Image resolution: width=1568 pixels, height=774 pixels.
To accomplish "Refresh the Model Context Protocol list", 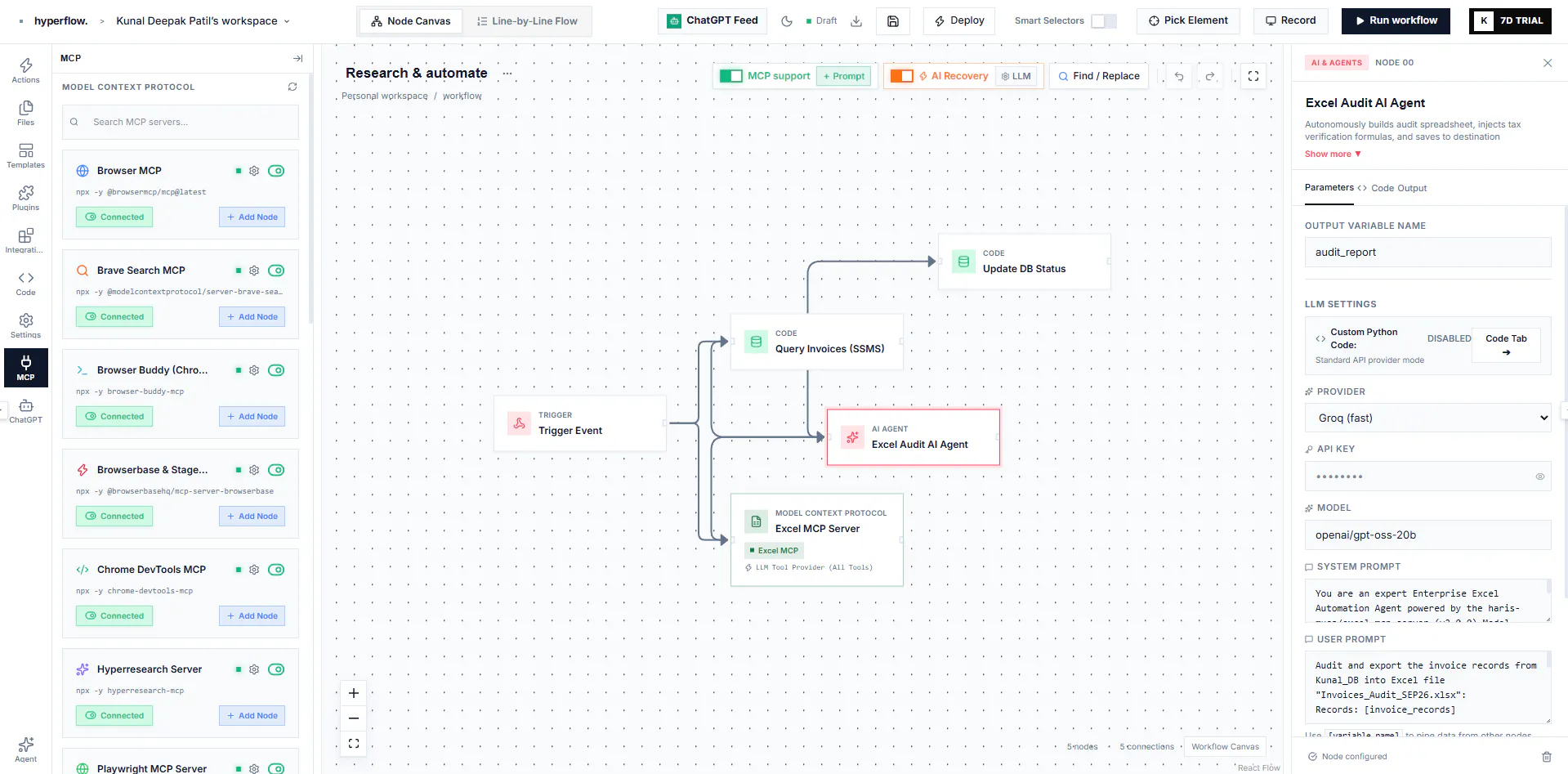I will pyautogui.click(x=293, y=87).
